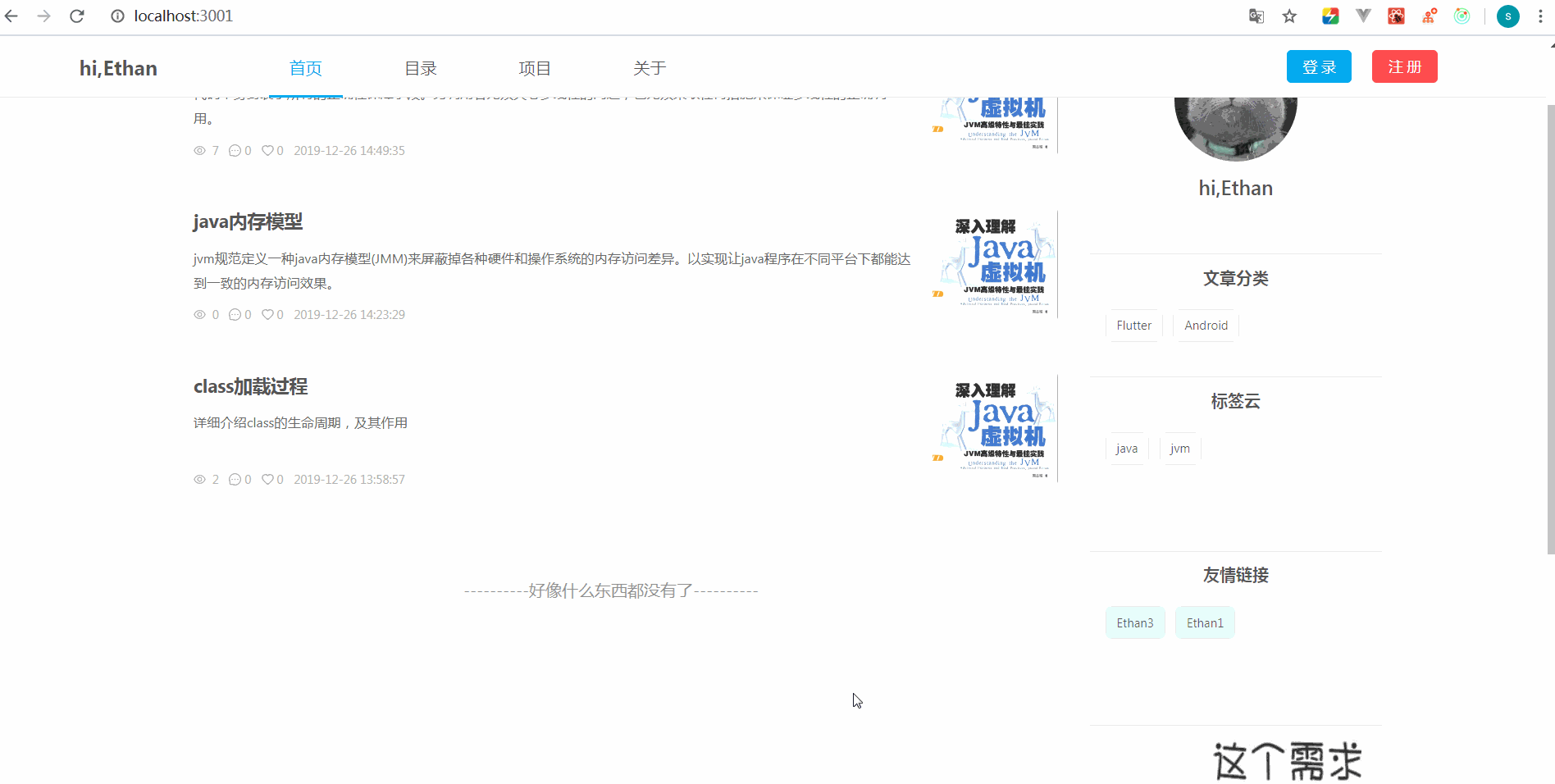Click the 友情链接 sidebar heading
The width and height of the screenshot is (1555, 784).
tap(1236, 576)
